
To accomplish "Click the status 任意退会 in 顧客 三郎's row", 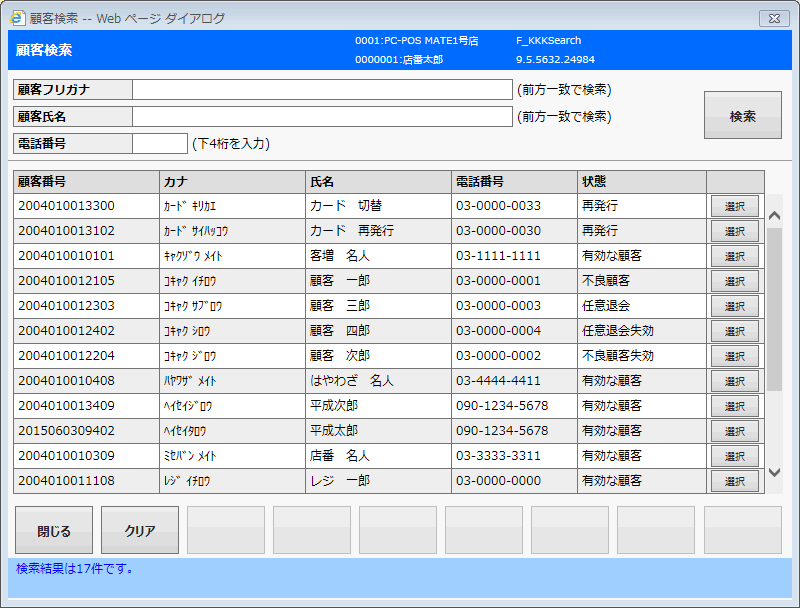I will pyautogui.click(x=606, y=306).
